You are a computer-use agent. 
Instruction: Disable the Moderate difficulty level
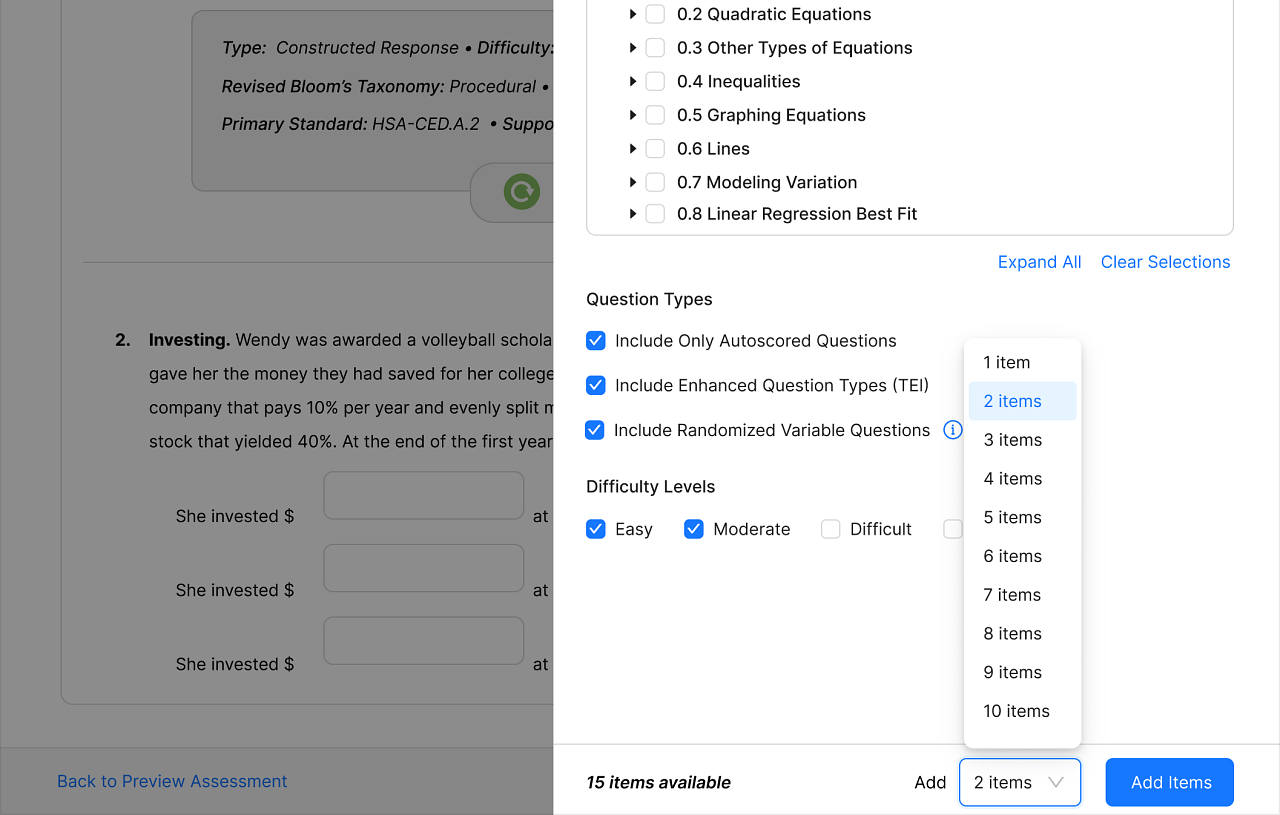click(x=693, y=529)
